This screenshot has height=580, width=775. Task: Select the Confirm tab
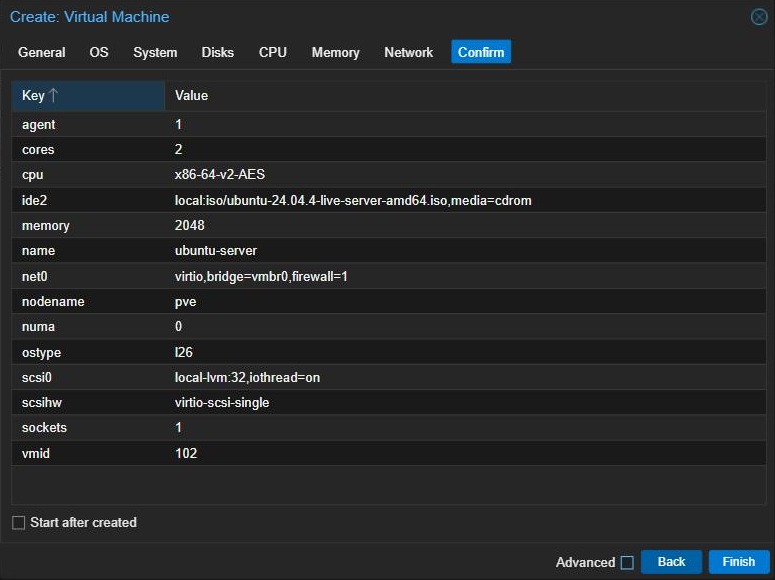pos(481,52)
